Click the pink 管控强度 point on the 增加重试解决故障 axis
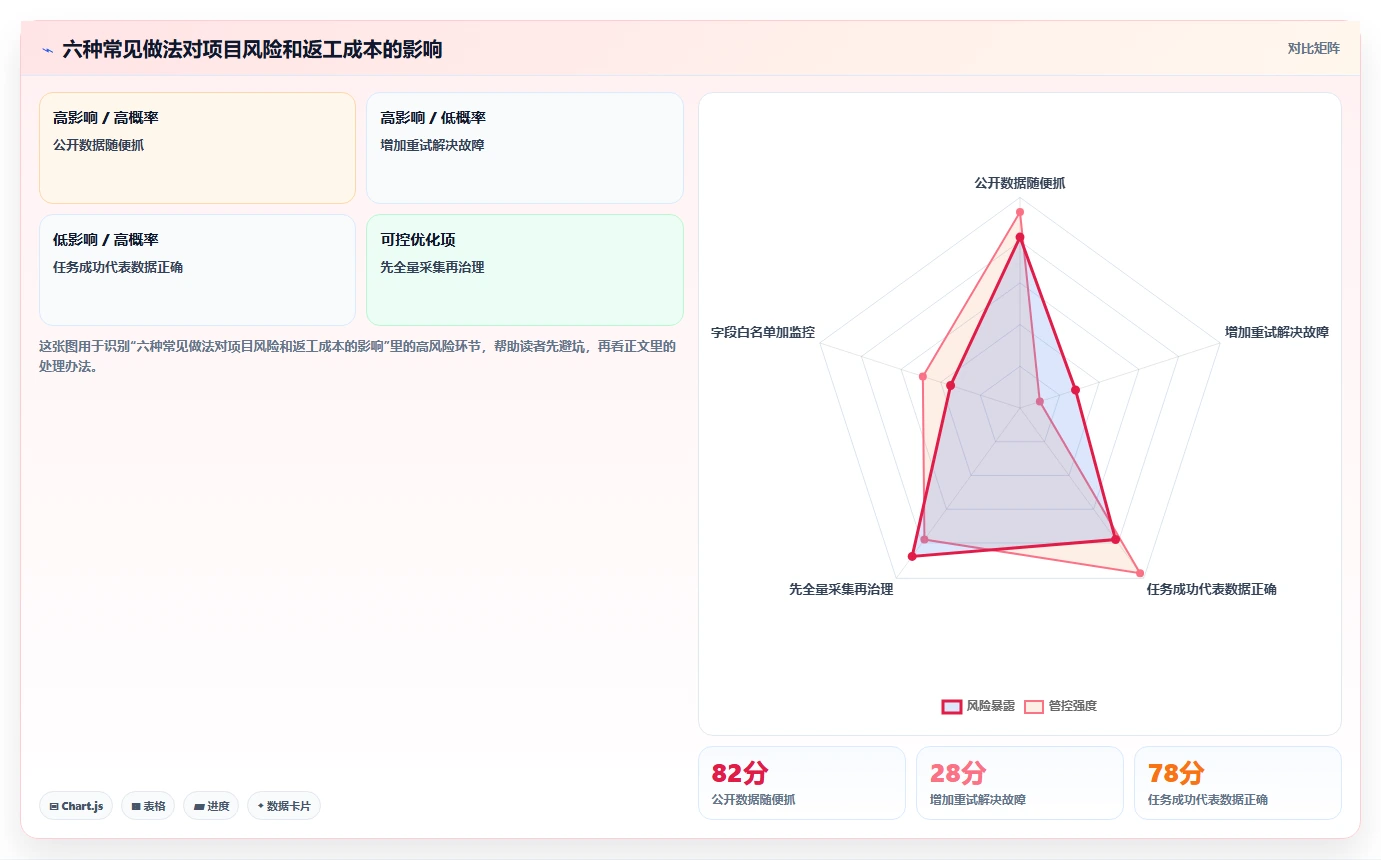The width and height of the screenshot is (1381, 860). (x=1040, y=402)
